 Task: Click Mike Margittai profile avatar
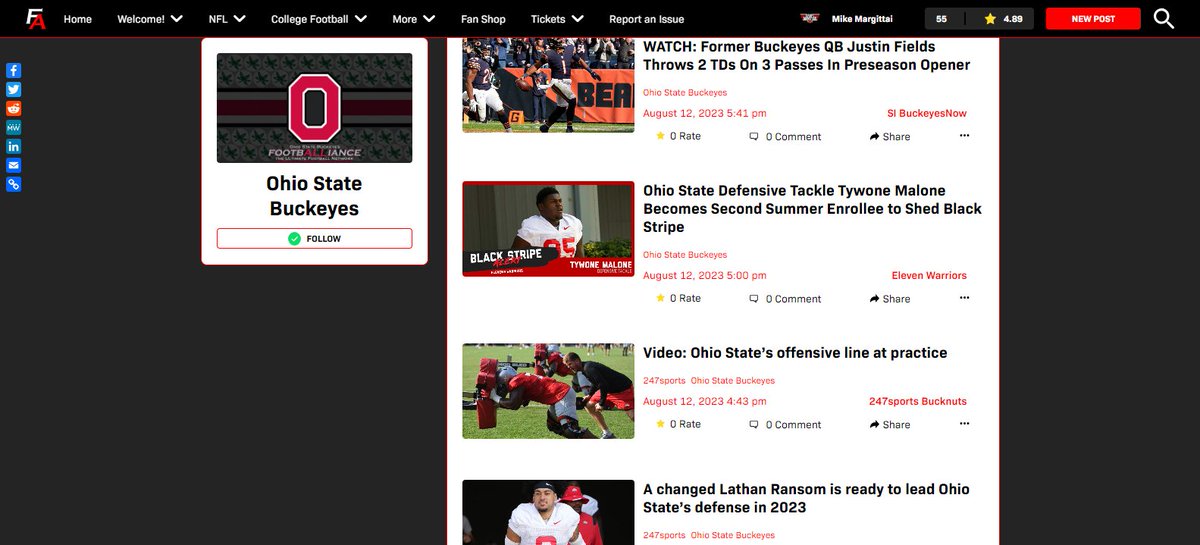812,18
